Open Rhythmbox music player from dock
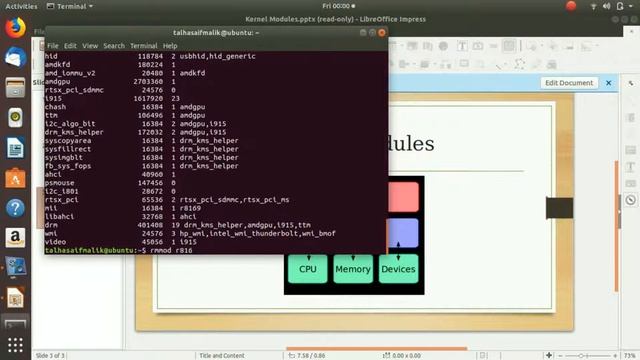640x360 pixels. 15,118
